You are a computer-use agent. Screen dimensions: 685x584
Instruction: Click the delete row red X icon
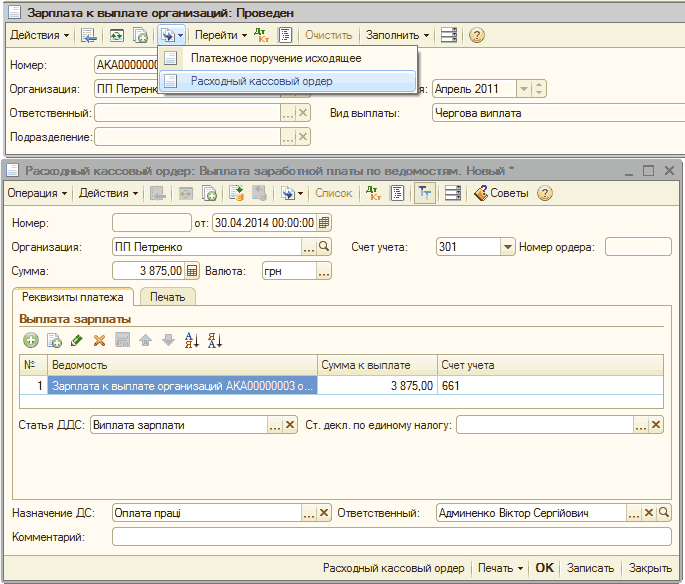click(x=99, y=341)
